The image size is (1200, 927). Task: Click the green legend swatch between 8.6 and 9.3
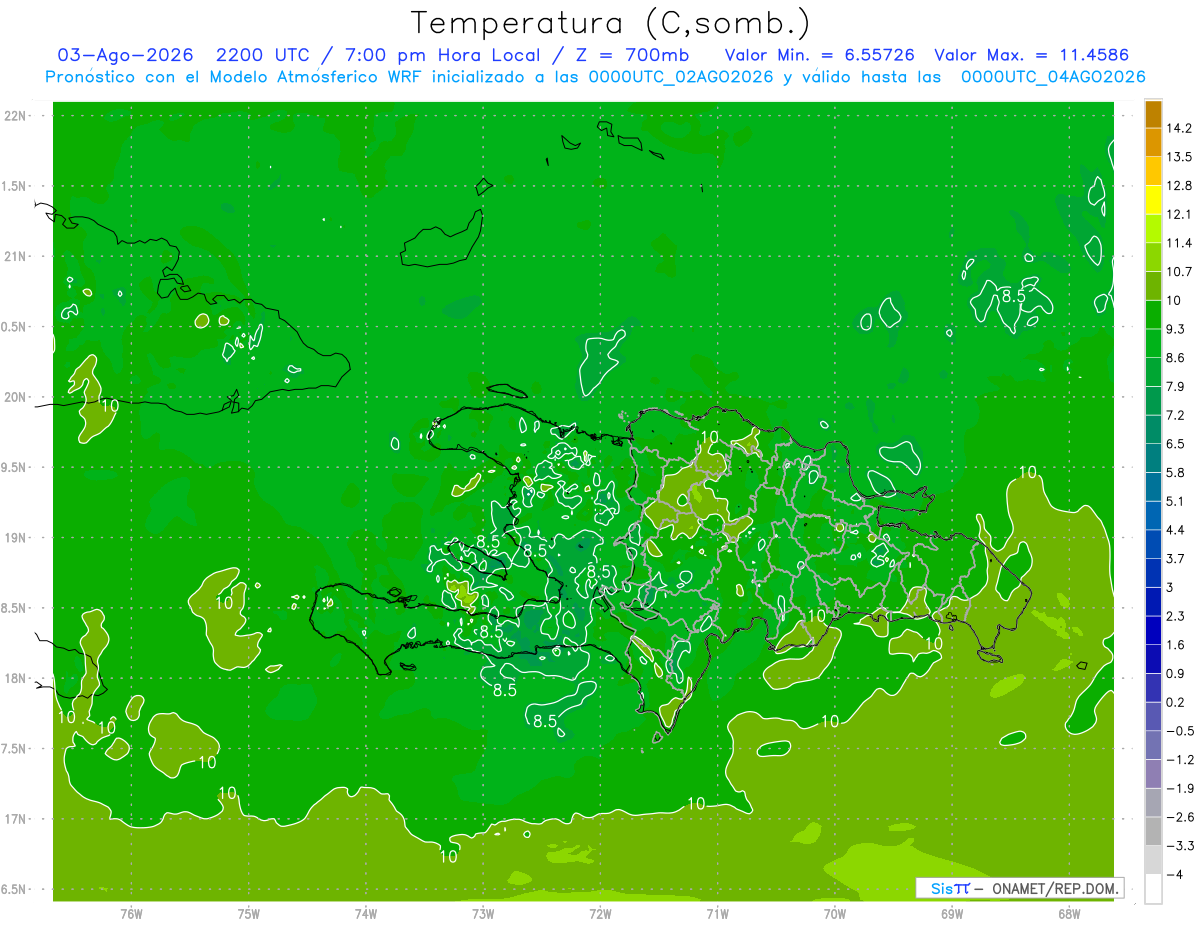tap(1153, 344)
